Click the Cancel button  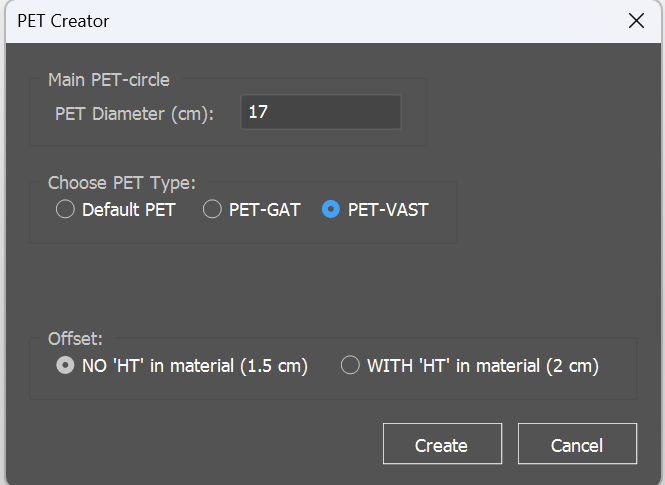coord(576,445)
